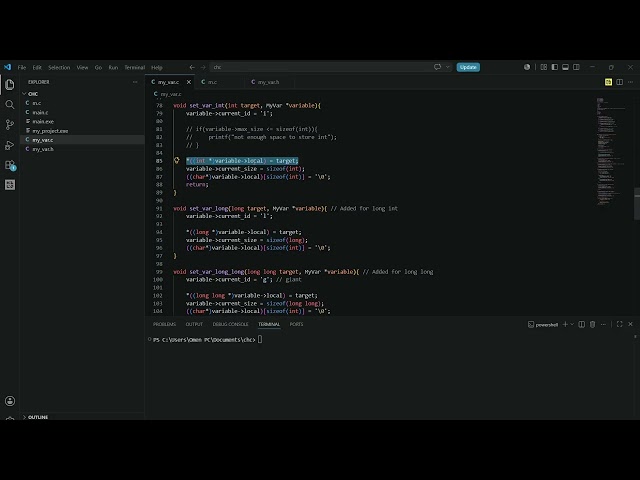Click line 91 set_var_long declaration
640x480 pixels.
[285, 209]
